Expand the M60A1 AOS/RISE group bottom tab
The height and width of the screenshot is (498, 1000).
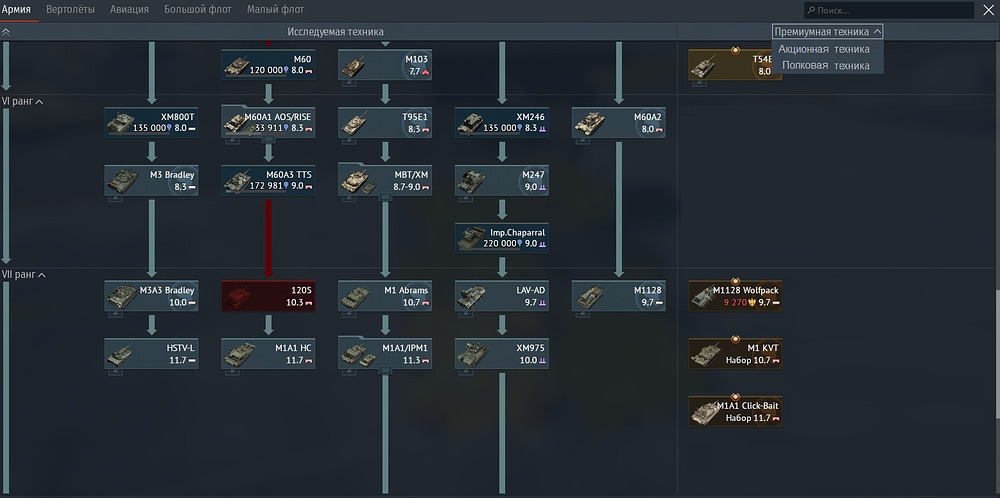tap(268, 140)
